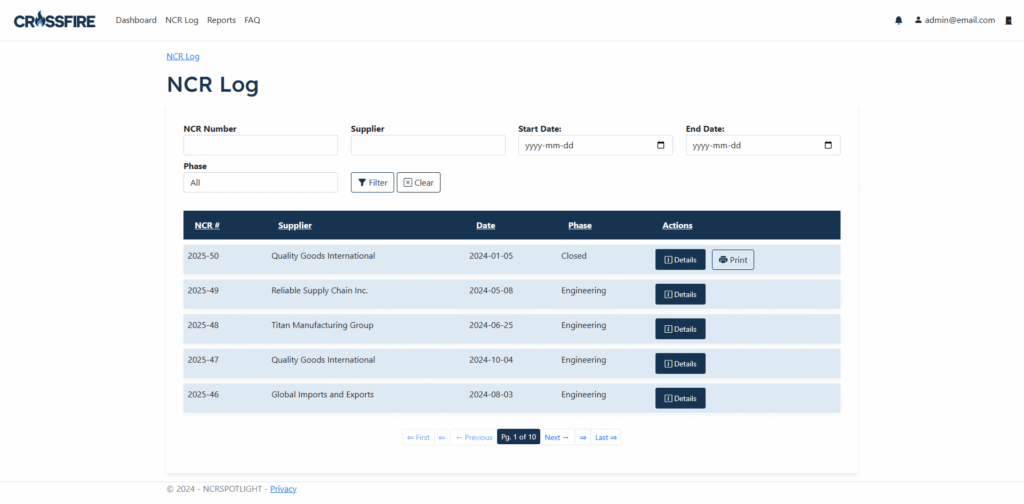Screen dimensions: 1024x504
Task: Go to Reports in navigation bar
Action: (x=221, y=20)
